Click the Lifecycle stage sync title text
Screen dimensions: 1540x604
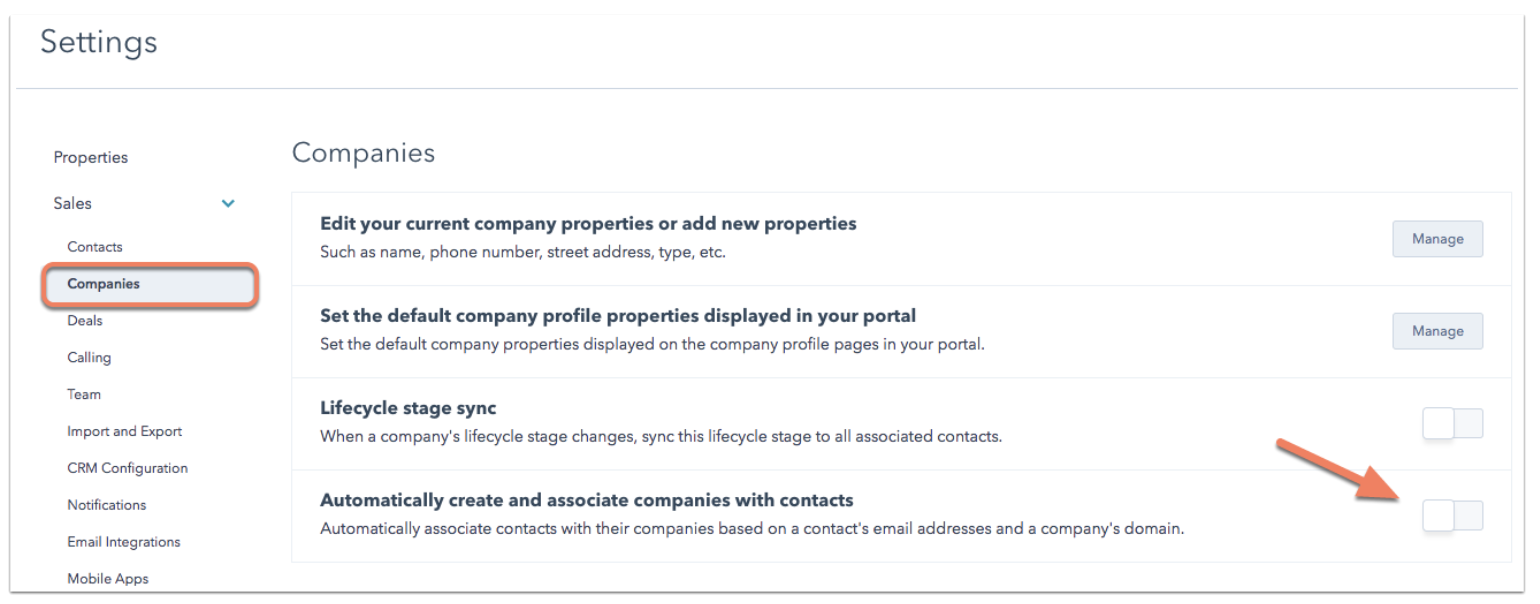408,408
